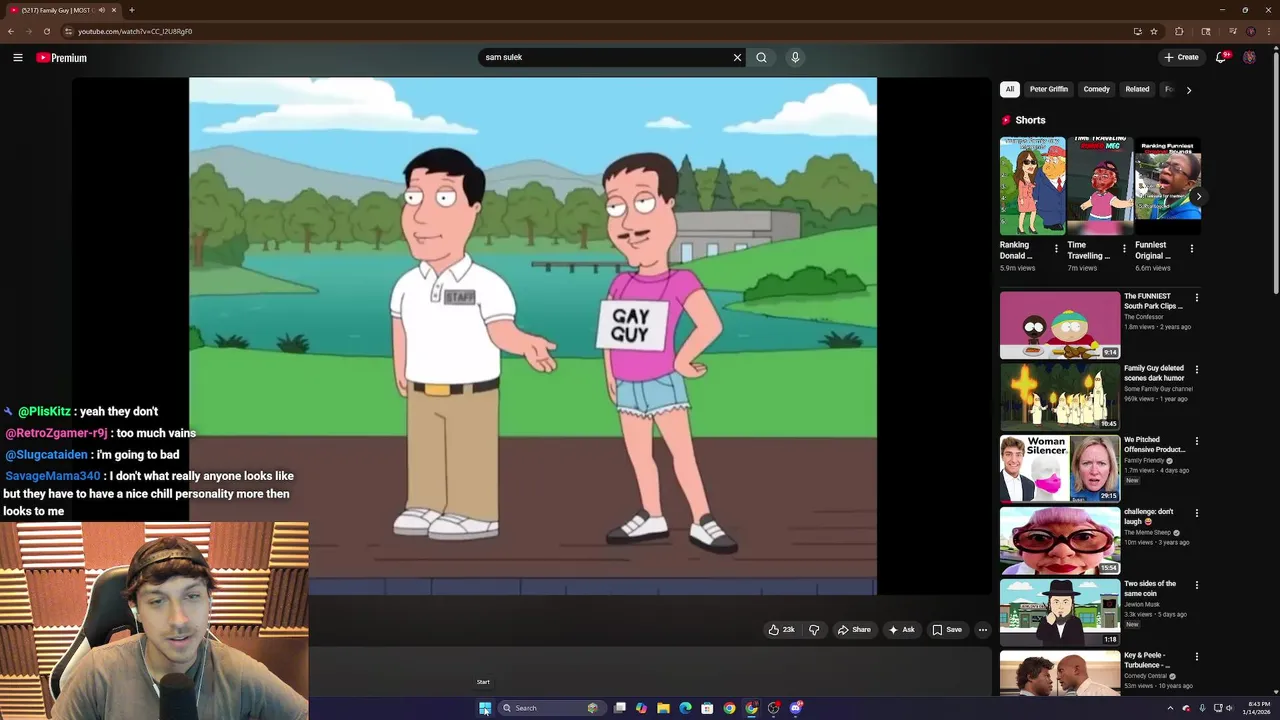Open volume control in system tray
This screenshot has height=720, width=1280.
coord(1229,708)
